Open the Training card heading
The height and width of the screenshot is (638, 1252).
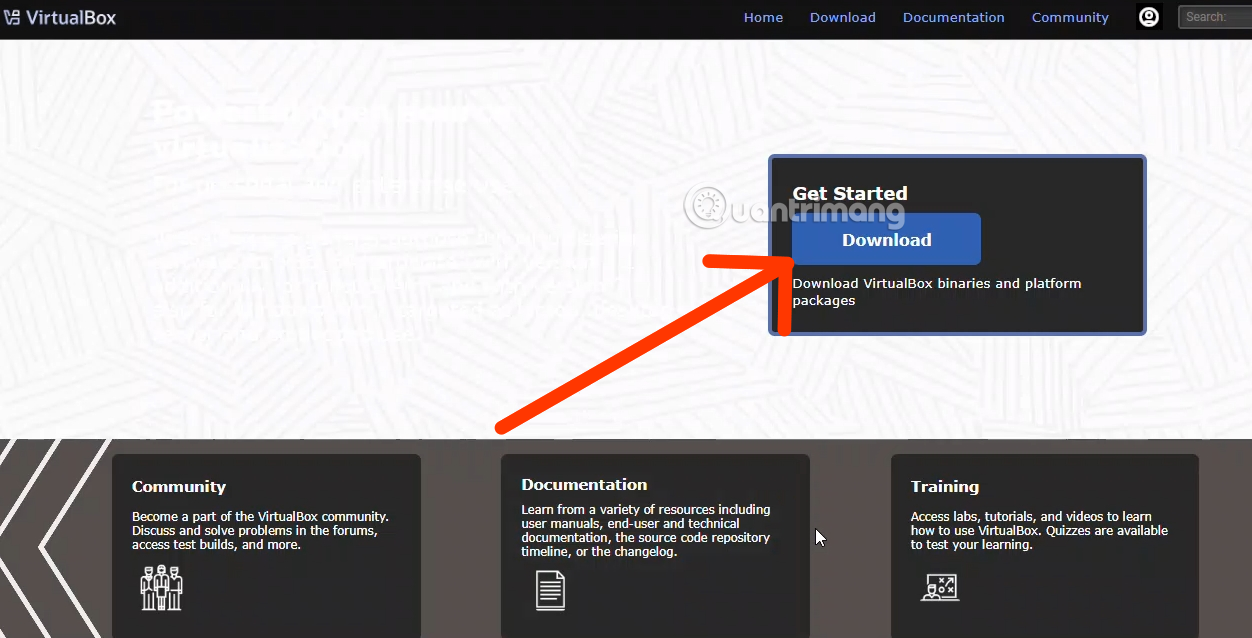[x=944, y=487]
